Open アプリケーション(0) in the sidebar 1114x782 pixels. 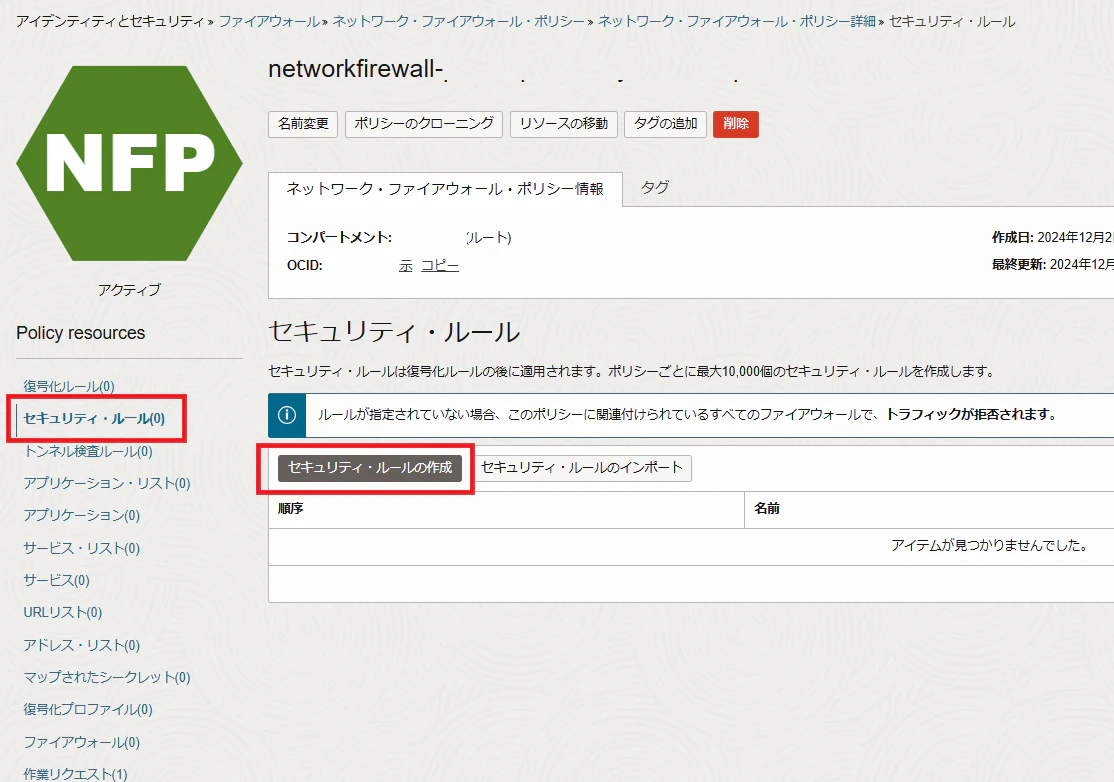pyautogui.click(x=81, y=516)
